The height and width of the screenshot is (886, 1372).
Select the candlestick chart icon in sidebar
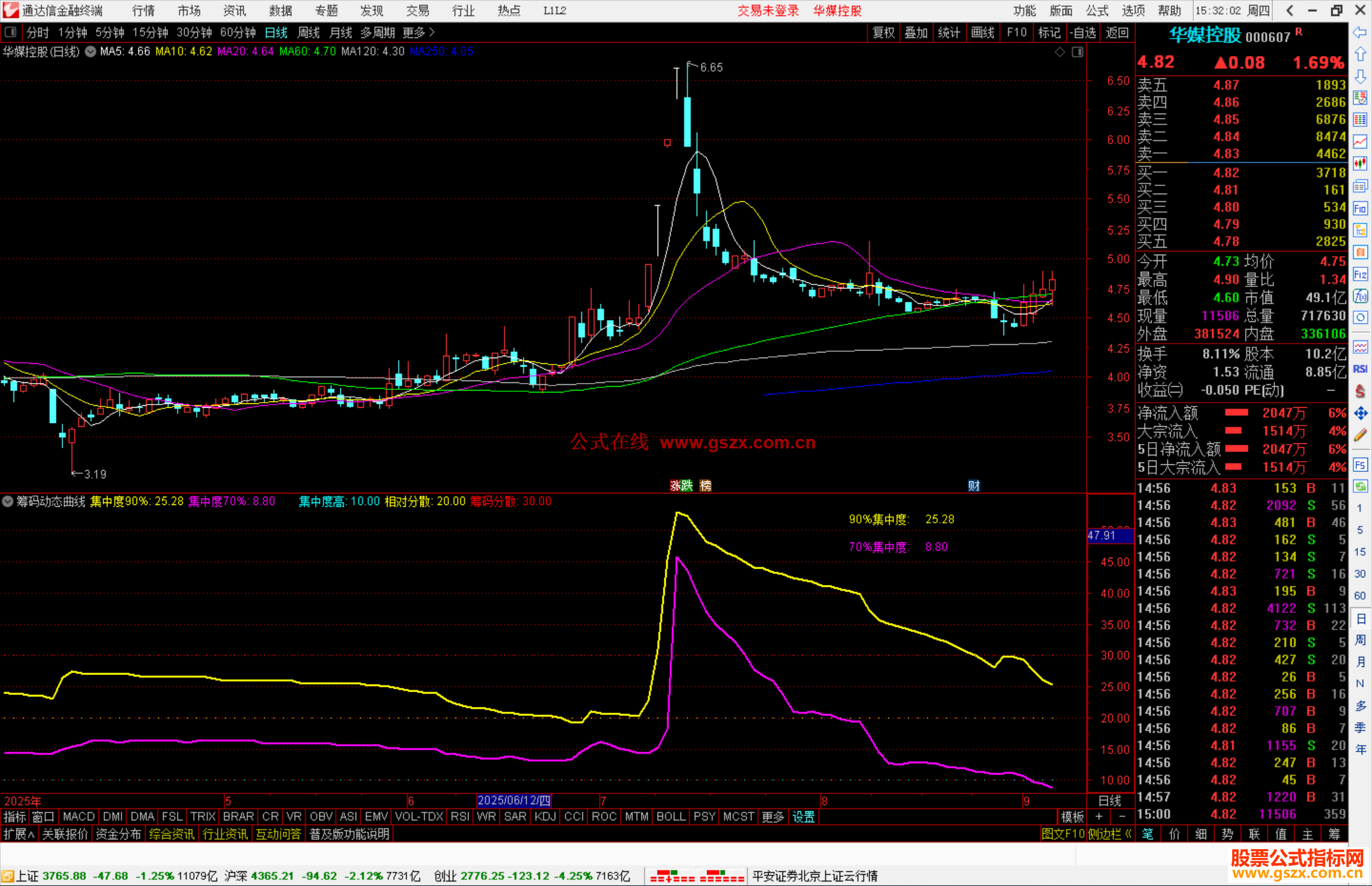coord(1360,164)
